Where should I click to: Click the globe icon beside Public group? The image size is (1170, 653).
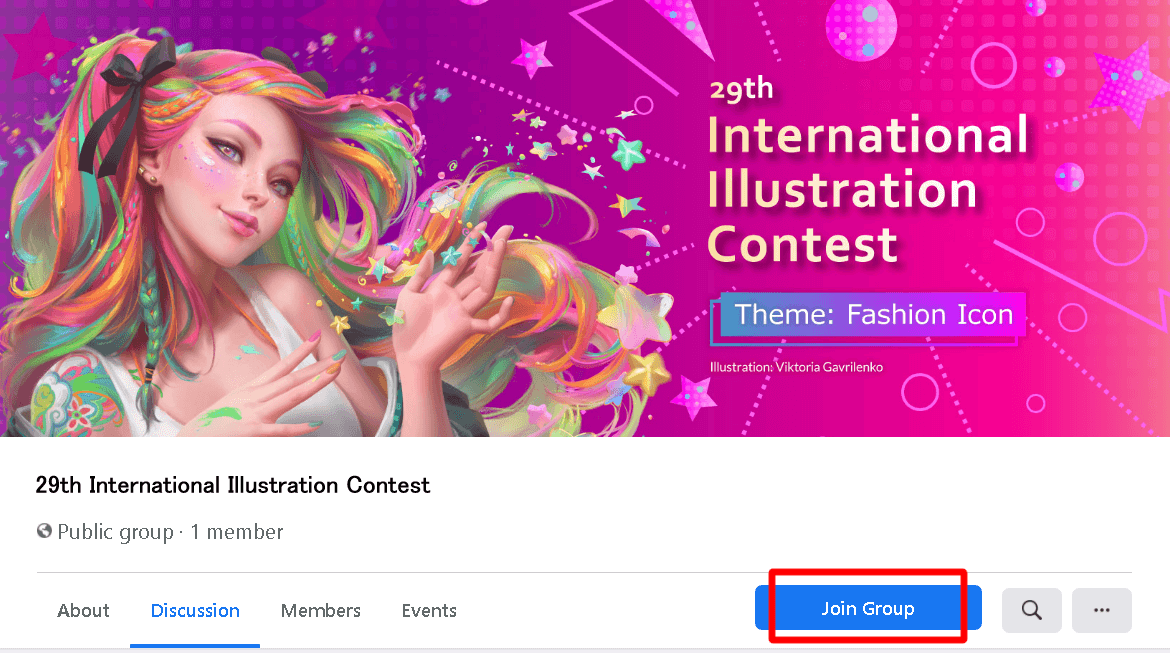pyautogui.click(x=44, y=531)
